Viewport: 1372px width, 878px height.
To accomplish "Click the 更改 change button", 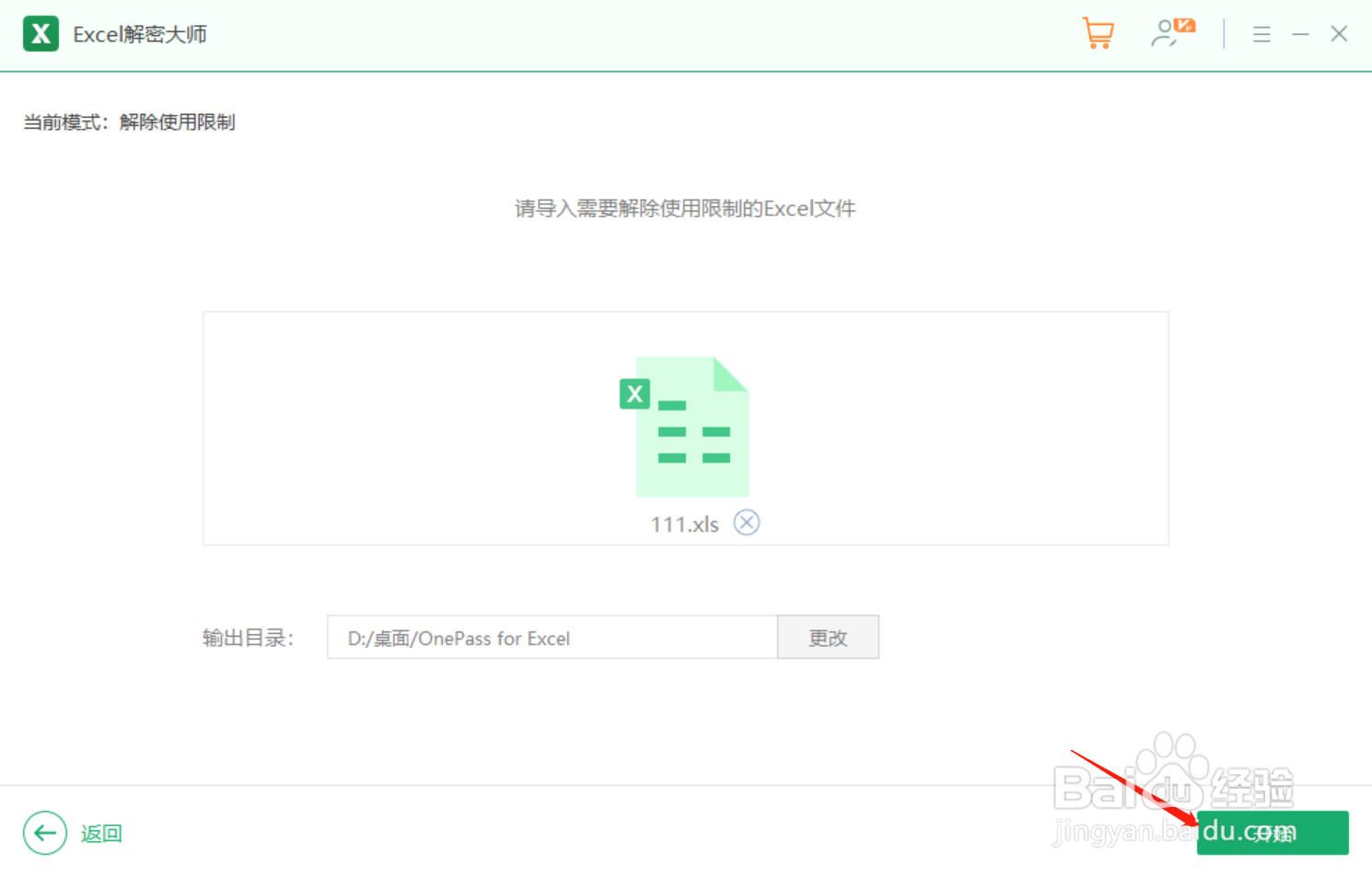I will 827,637.
